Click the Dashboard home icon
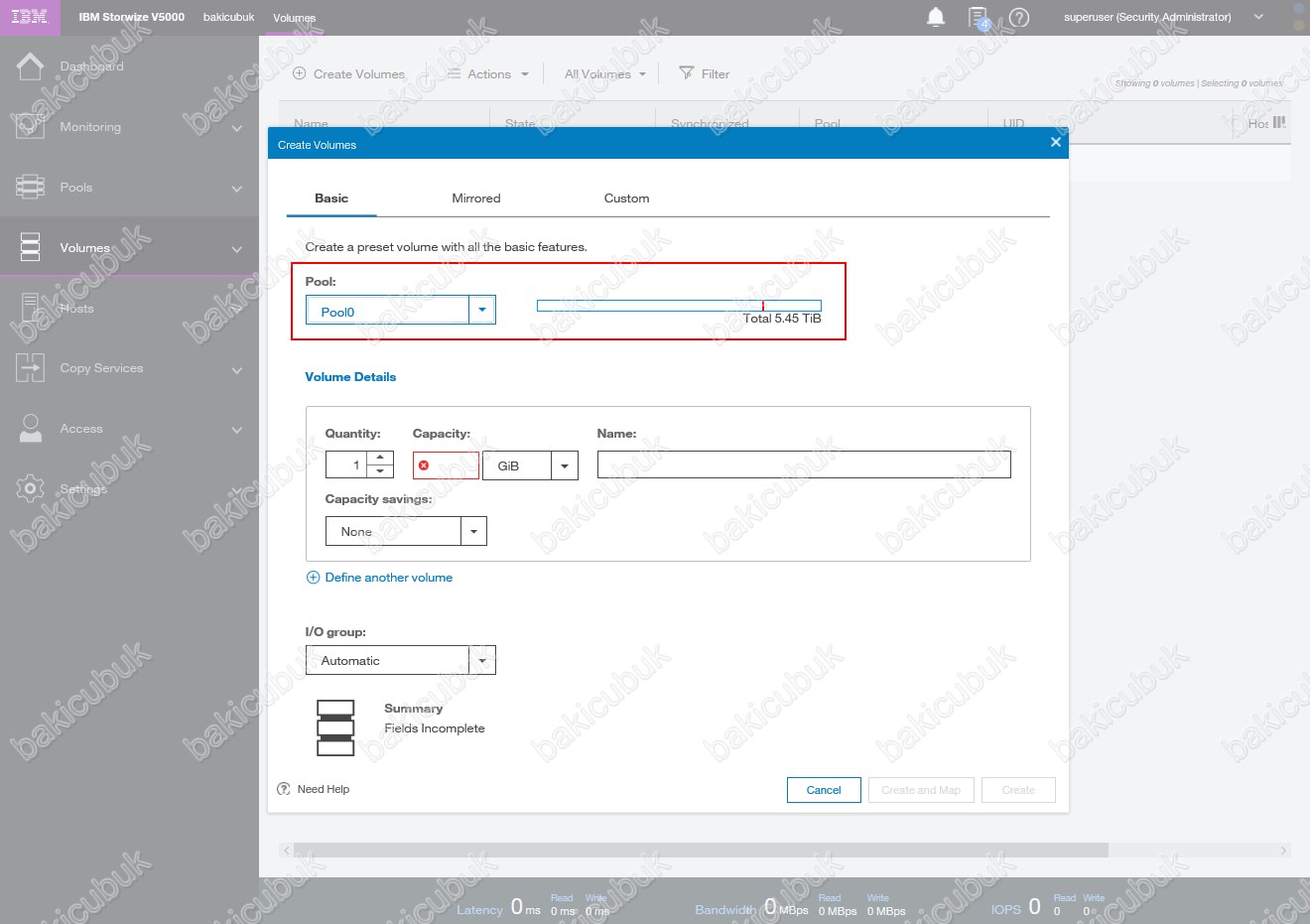 (x=30, y=66)
